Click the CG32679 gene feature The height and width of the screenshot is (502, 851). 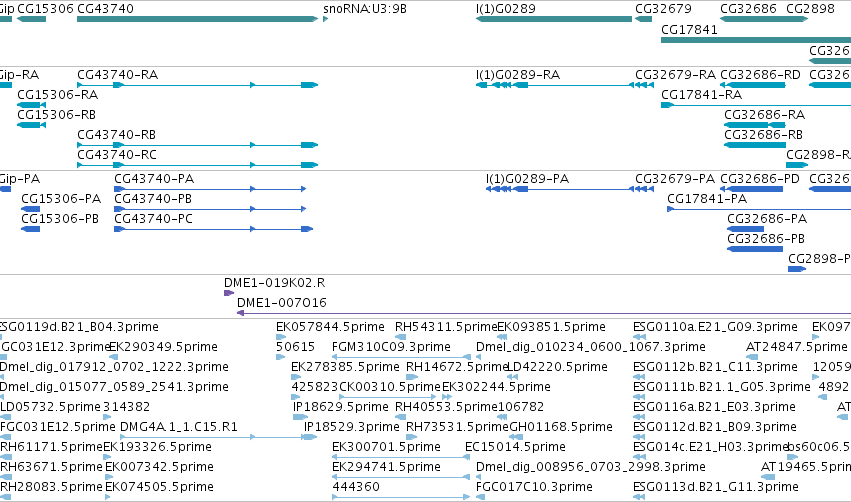pyautogui.click(x=644, y=19)
